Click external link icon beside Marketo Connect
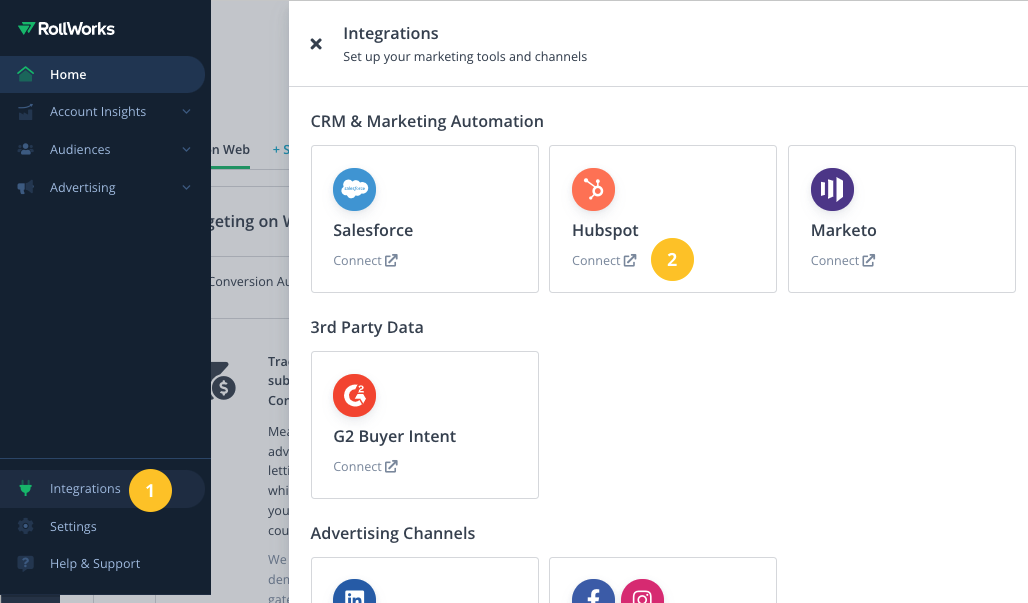 coord(869,260)
